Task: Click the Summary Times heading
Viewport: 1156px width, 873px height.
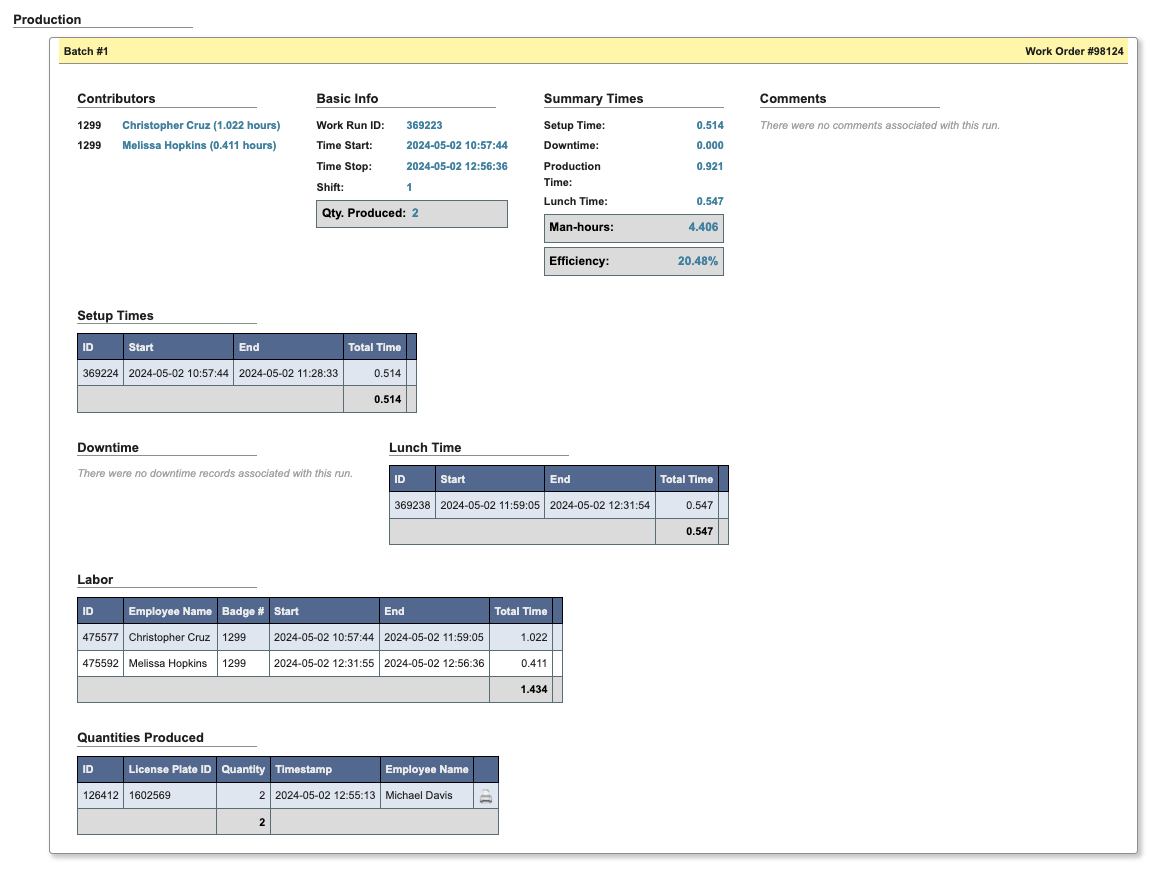Action: point(593,99)
